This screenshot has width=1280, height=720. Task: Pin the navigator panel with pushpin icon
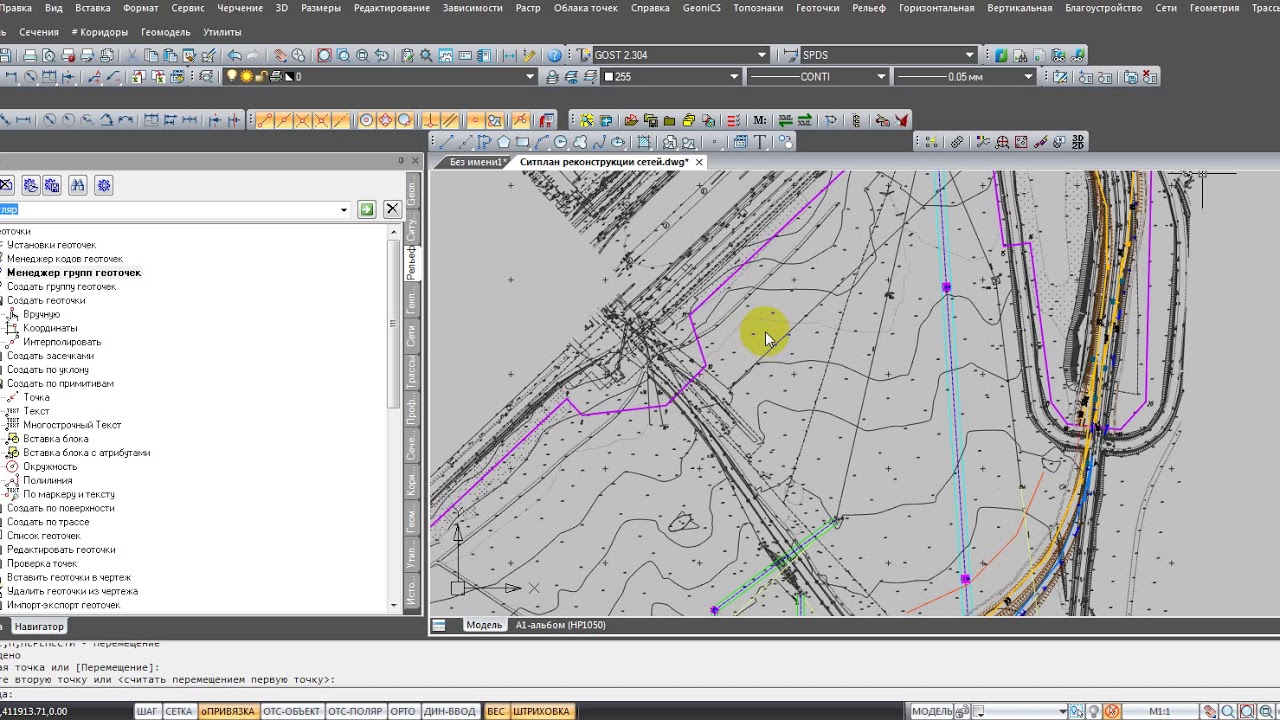click(401, 160)
